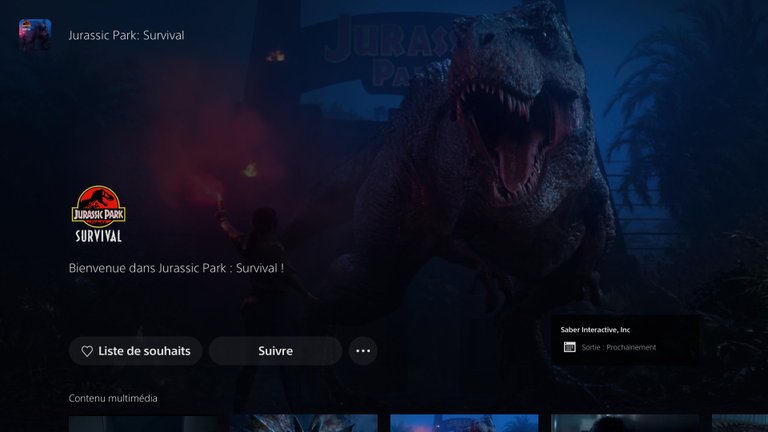This screenshot has width=768, height=432.
Task: Click the Jurassic Park: Survival title text
Action: pos(126,35)
